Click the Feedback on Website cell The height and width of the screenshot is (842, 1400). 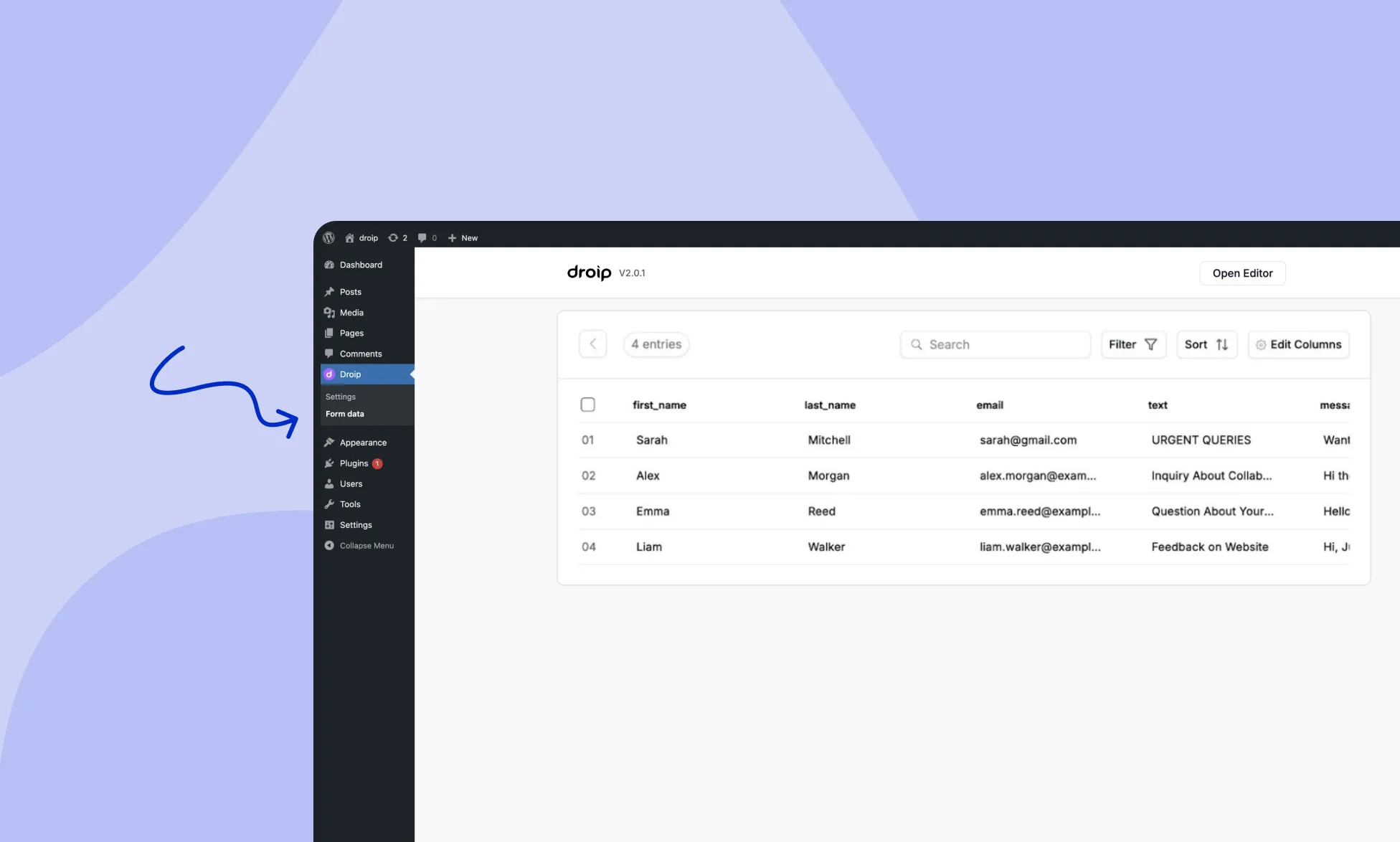pyautogui.click(x=1209, y=547)
